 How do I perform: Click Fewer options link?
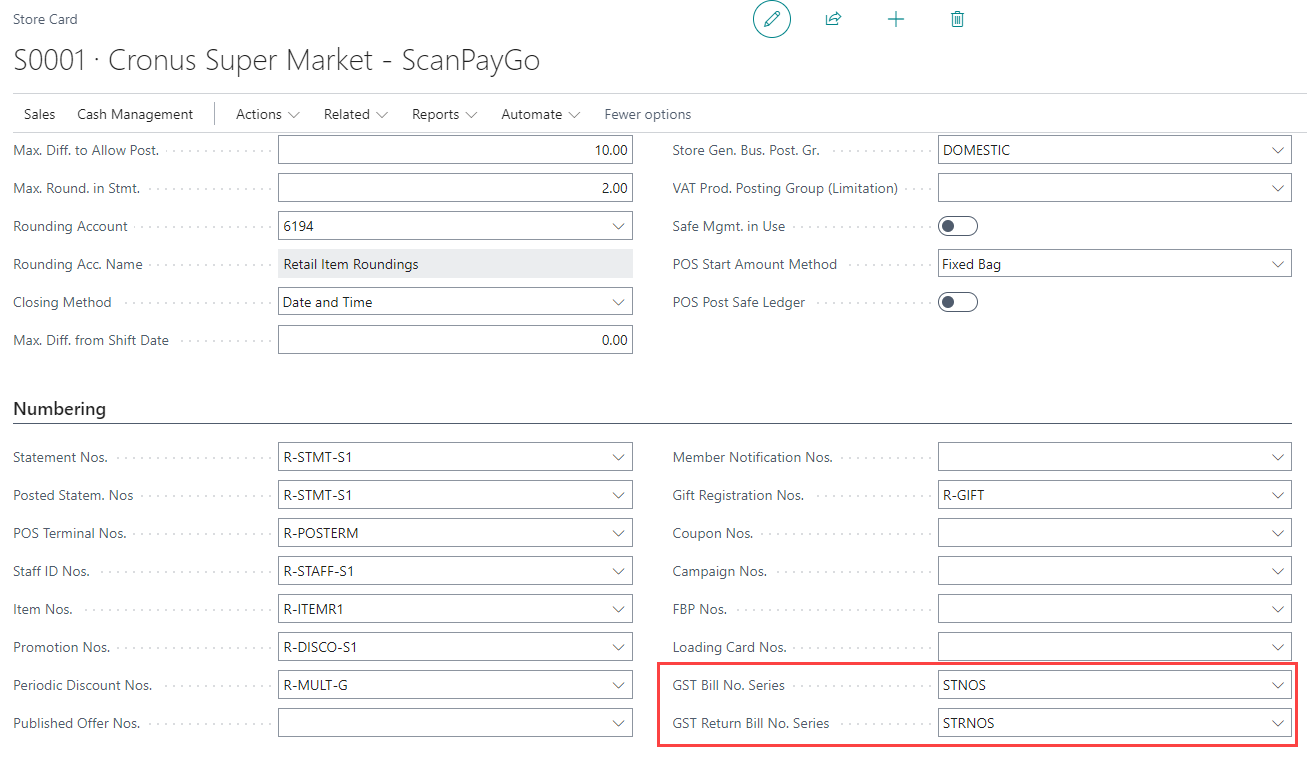[648, 114]
